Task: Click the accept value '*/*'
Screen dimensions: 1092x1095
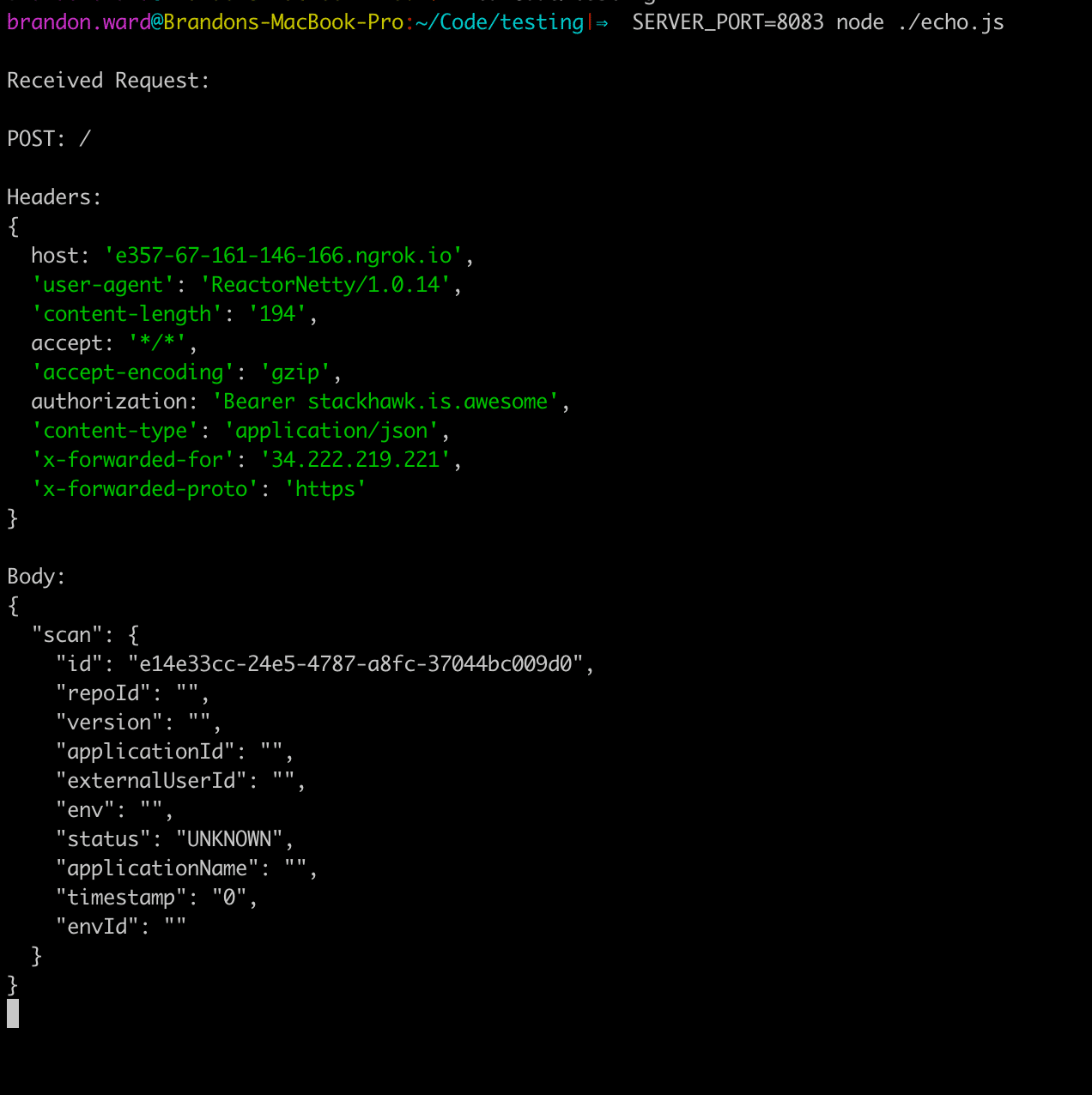Action: click(x=157, y=343)
